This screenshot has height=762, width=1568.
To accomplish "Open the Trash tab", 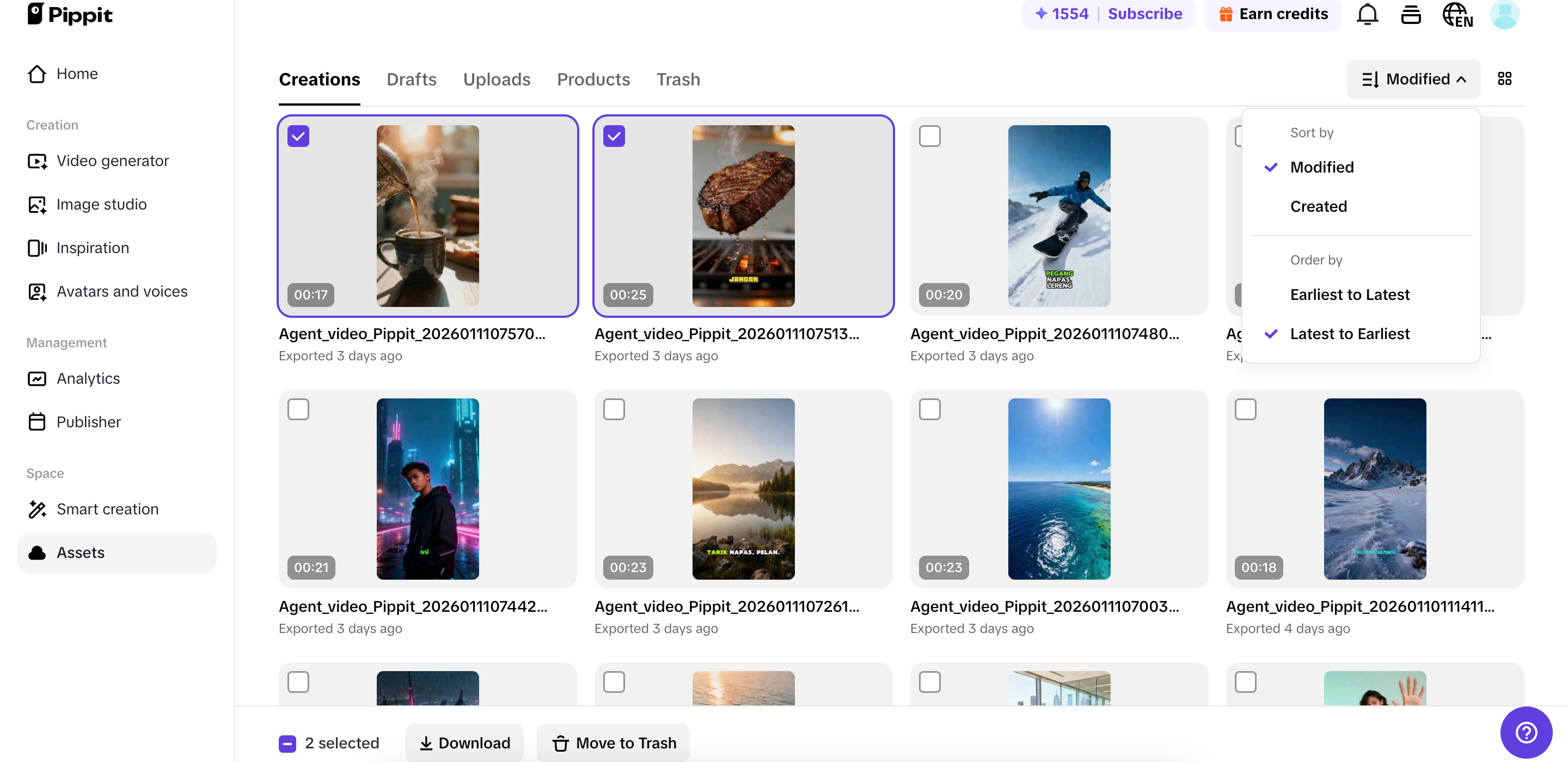I will [x=677, y=79].
